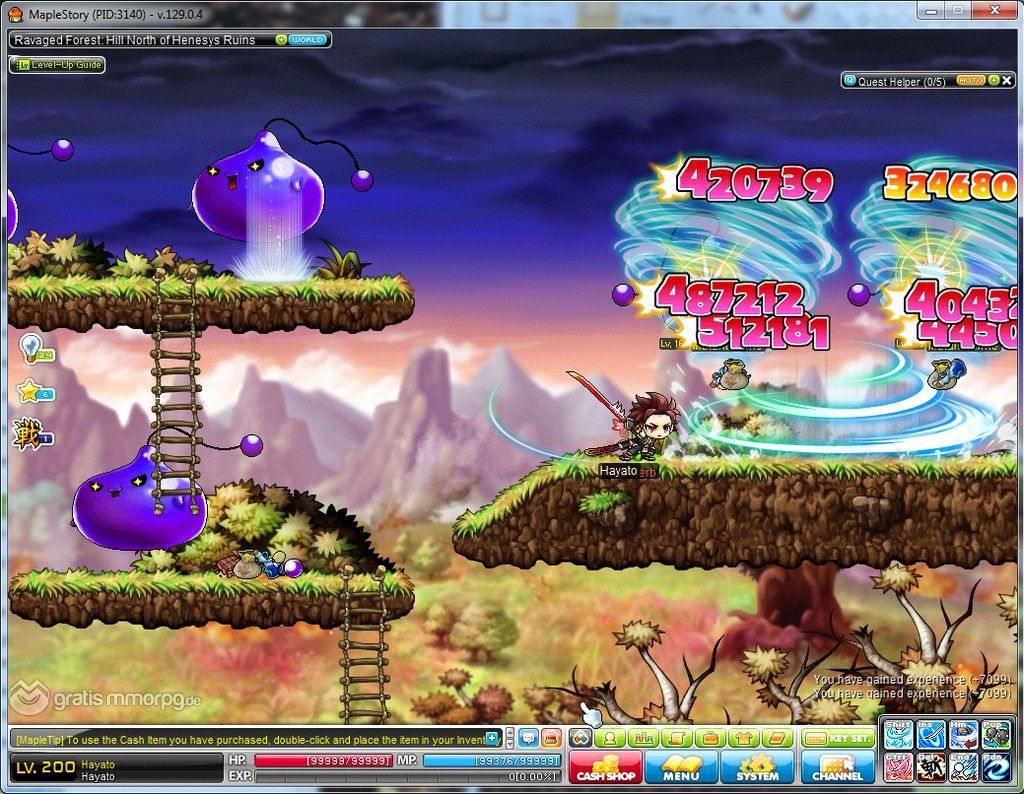Expand the Quest Helper with plus button
Image resolution: width=1024 pixels, height=794 pixels.
[x=994, y=80]
